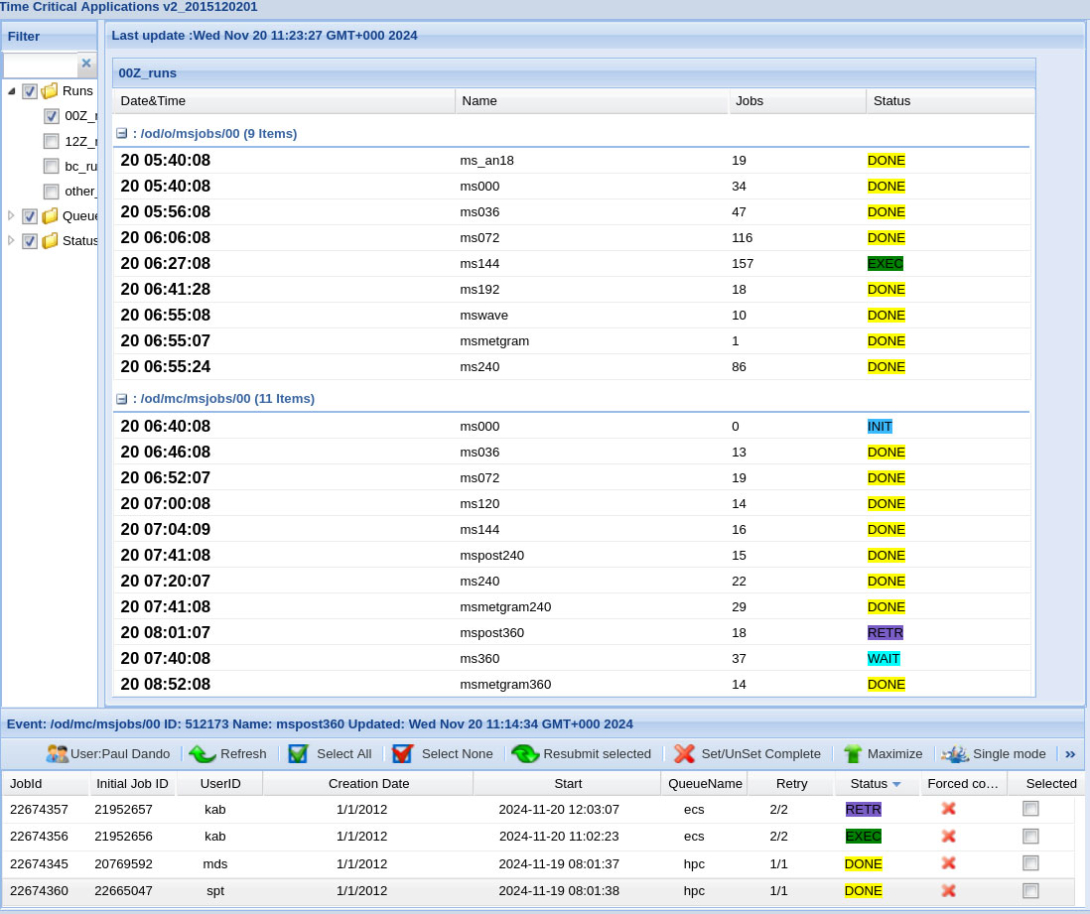Viewport: 1090px width, 914px height.
Task: Click the Status folder icon in tree
Action: click(49, 240)
